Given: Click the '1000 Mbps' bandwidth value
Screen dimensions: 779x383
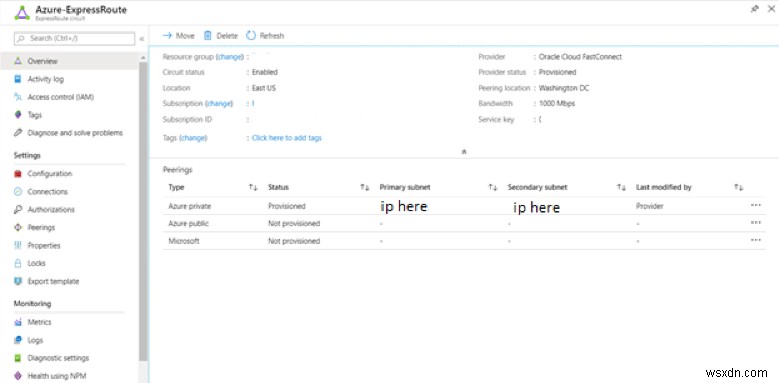Looking at the screenshot, I should (x=557, y=104).
